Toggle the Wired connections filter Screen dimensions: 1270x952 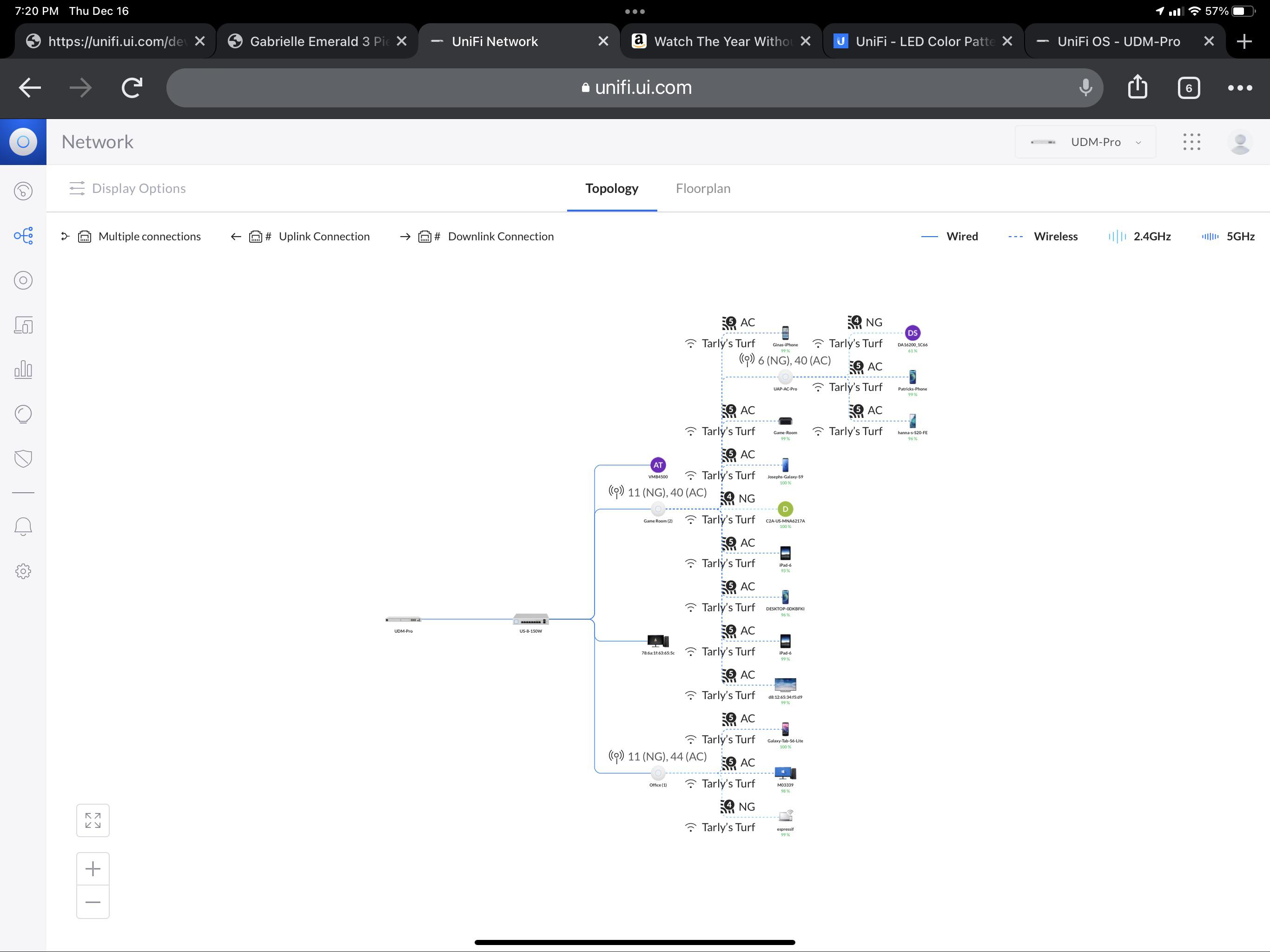click(950, 236)
